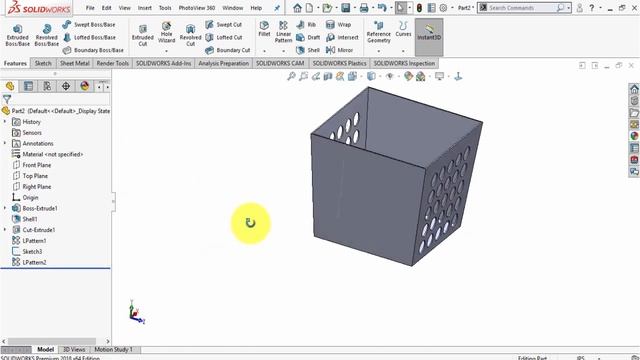
Task: Open the FeatureManager design tree tab
Action: (10, 86)
